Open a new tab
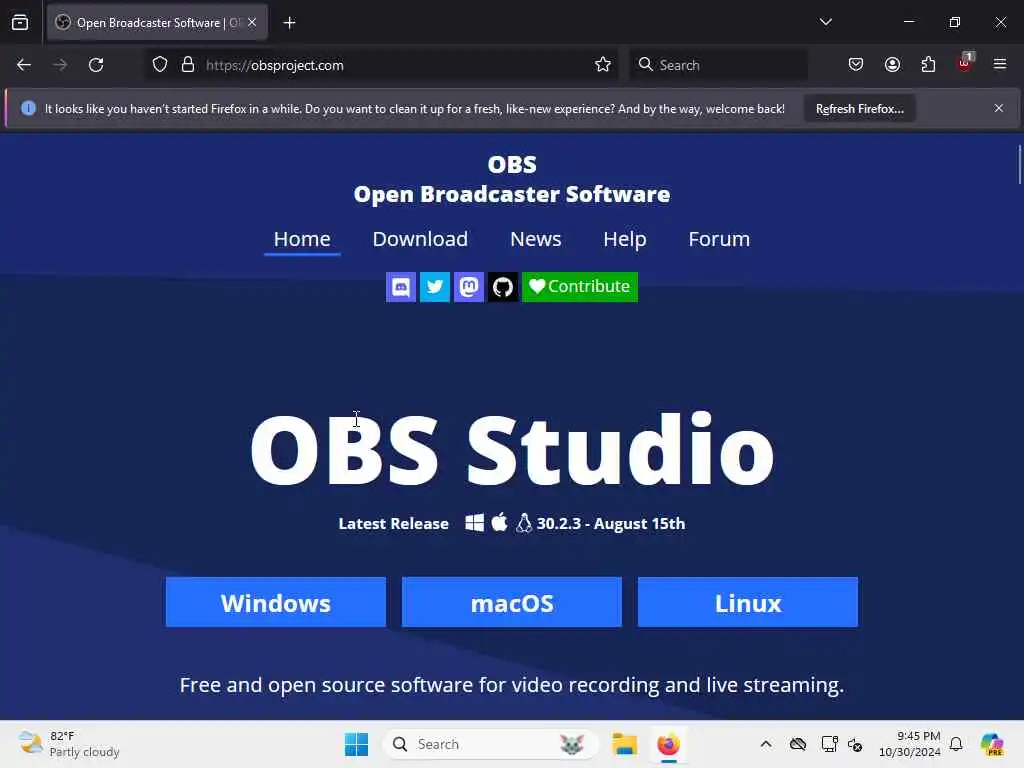The image size is (1024, 768). click(x=289, y=23)
